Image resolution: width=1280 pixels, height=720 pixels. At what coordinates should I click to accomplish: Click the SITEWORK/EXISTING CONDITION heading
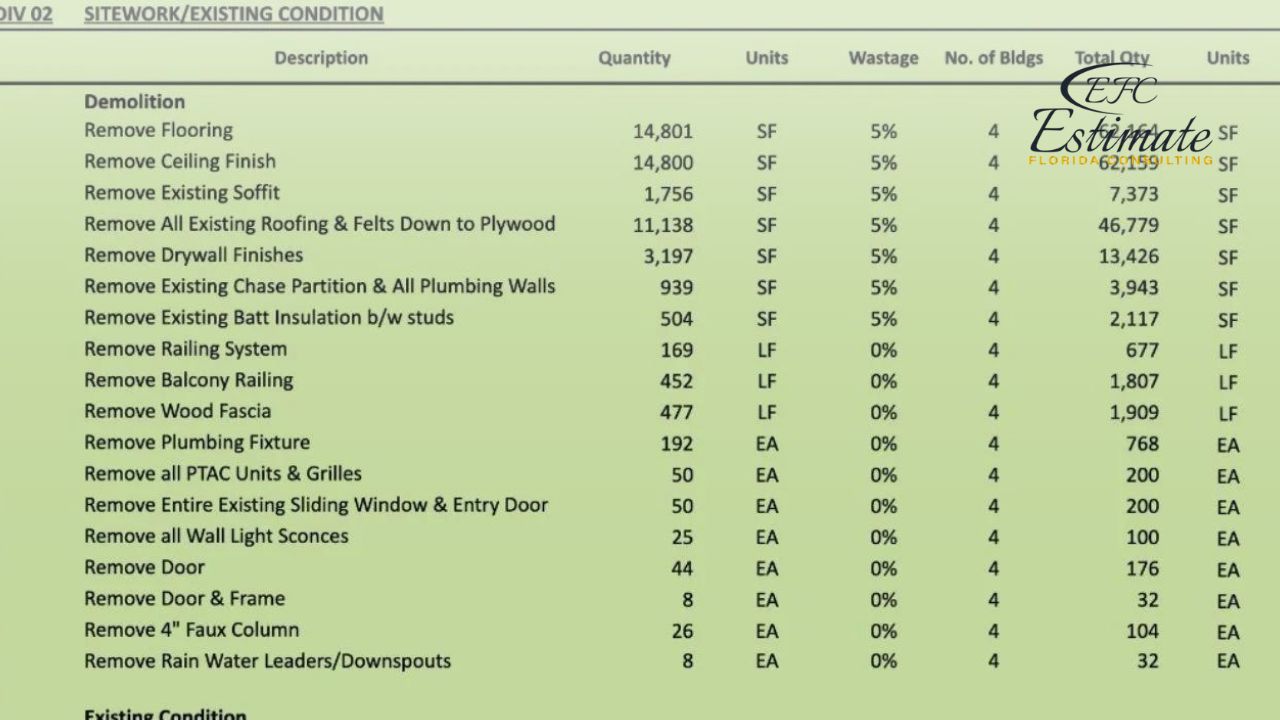pos(233,14)
